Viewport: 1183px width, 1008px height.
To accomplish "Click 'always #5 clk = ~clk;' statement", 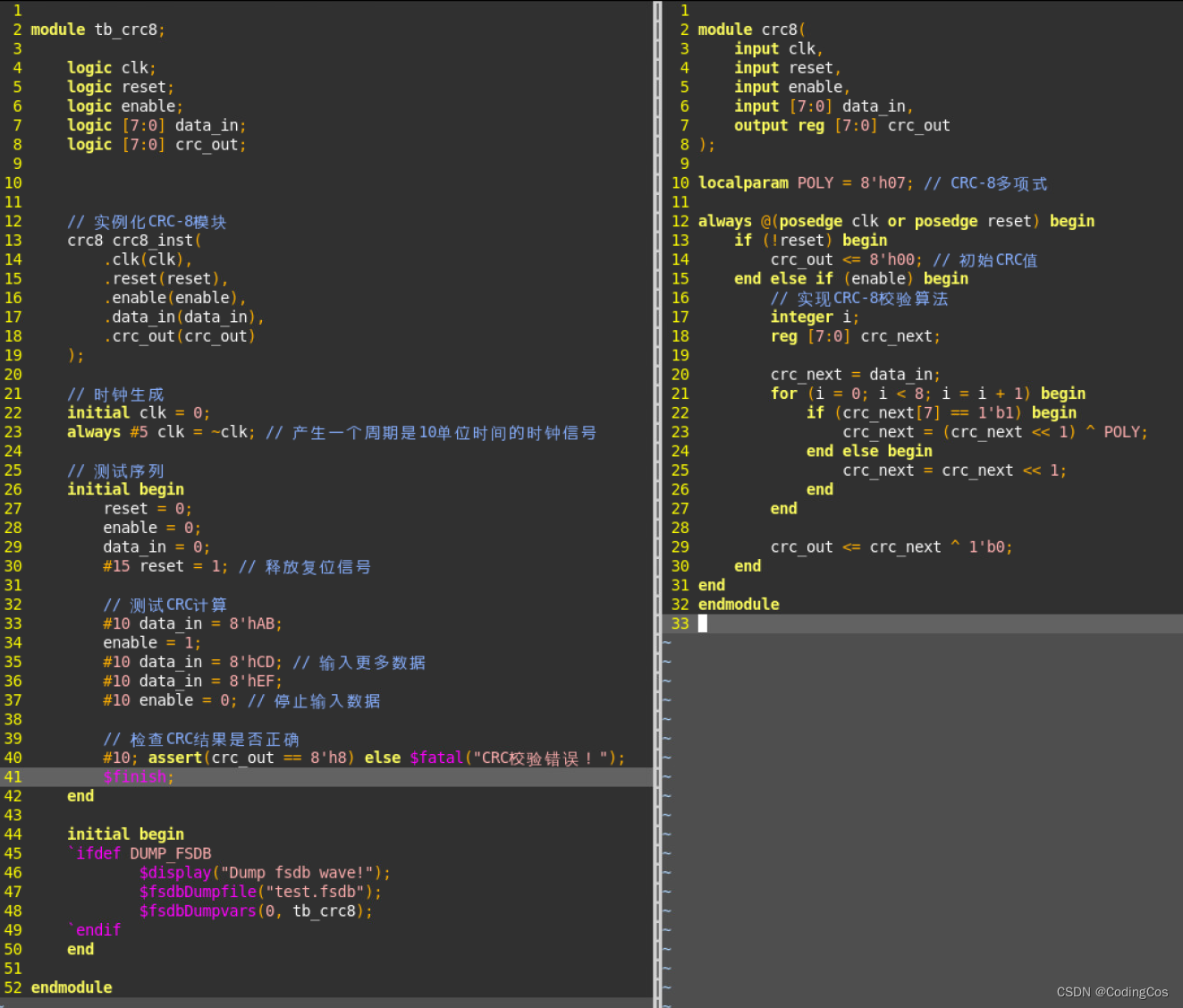I will [161, 432].
